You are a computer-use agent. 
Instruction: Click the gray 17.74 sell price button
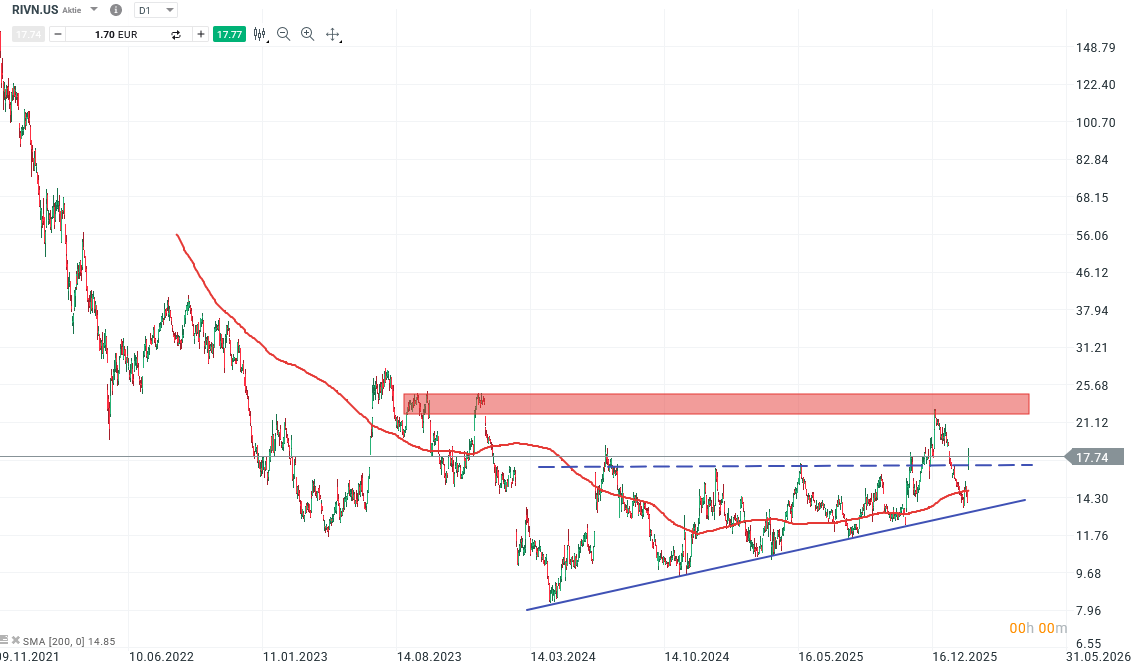point(26,33)
